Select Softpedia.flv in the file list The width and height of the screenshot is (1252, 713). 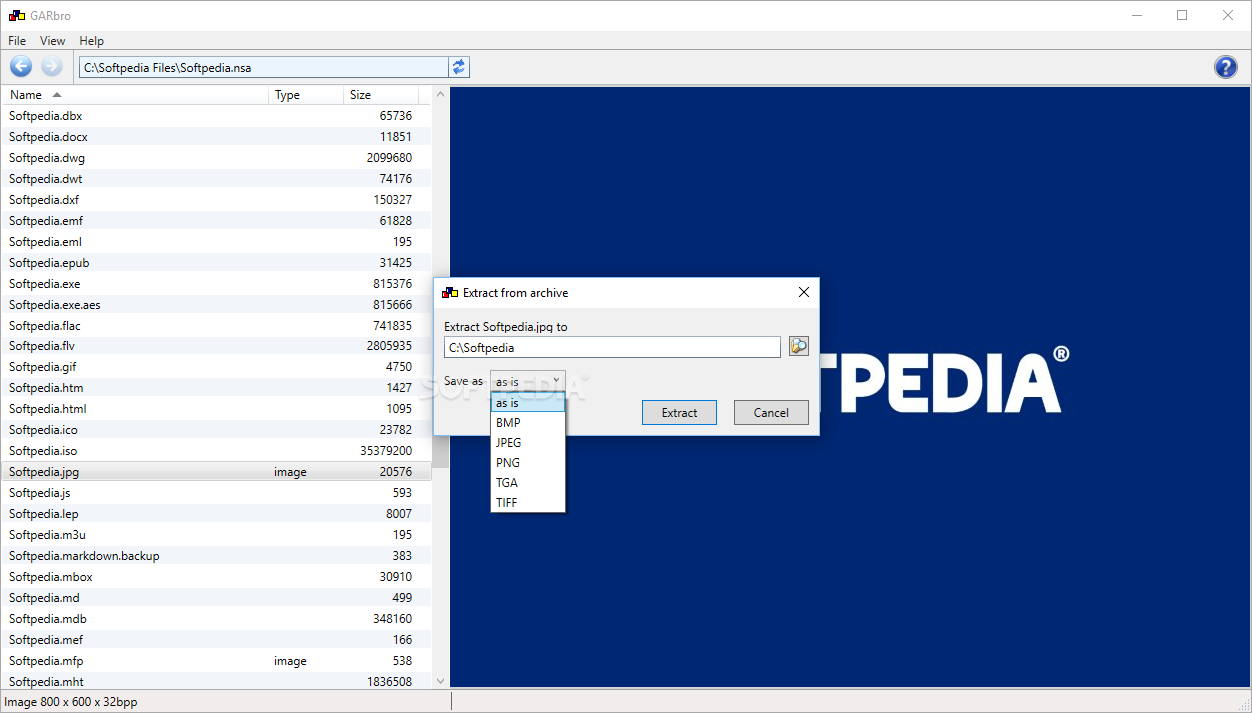(217, 346)
